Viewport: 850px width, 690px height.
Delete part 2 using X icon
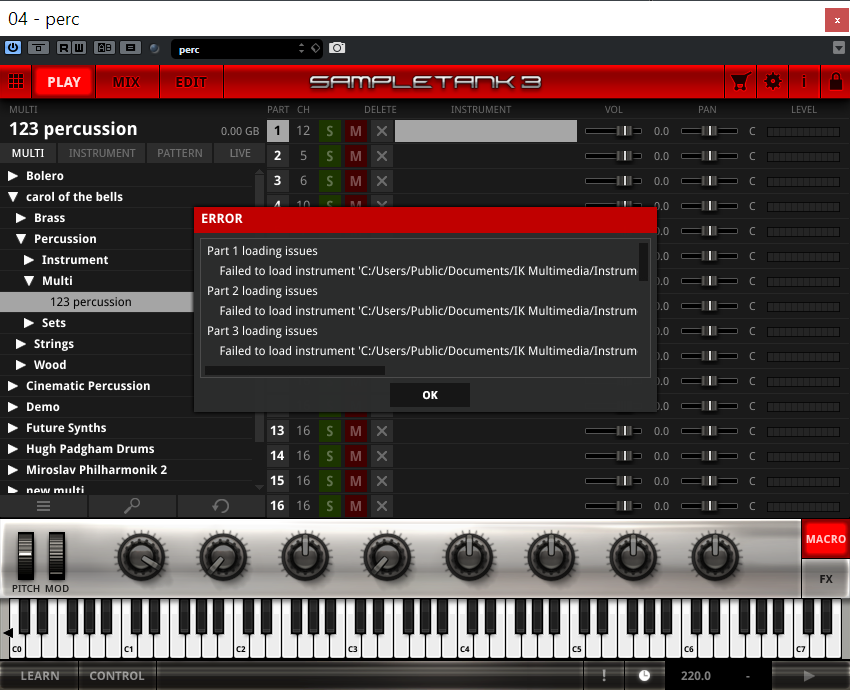point(382,156)
